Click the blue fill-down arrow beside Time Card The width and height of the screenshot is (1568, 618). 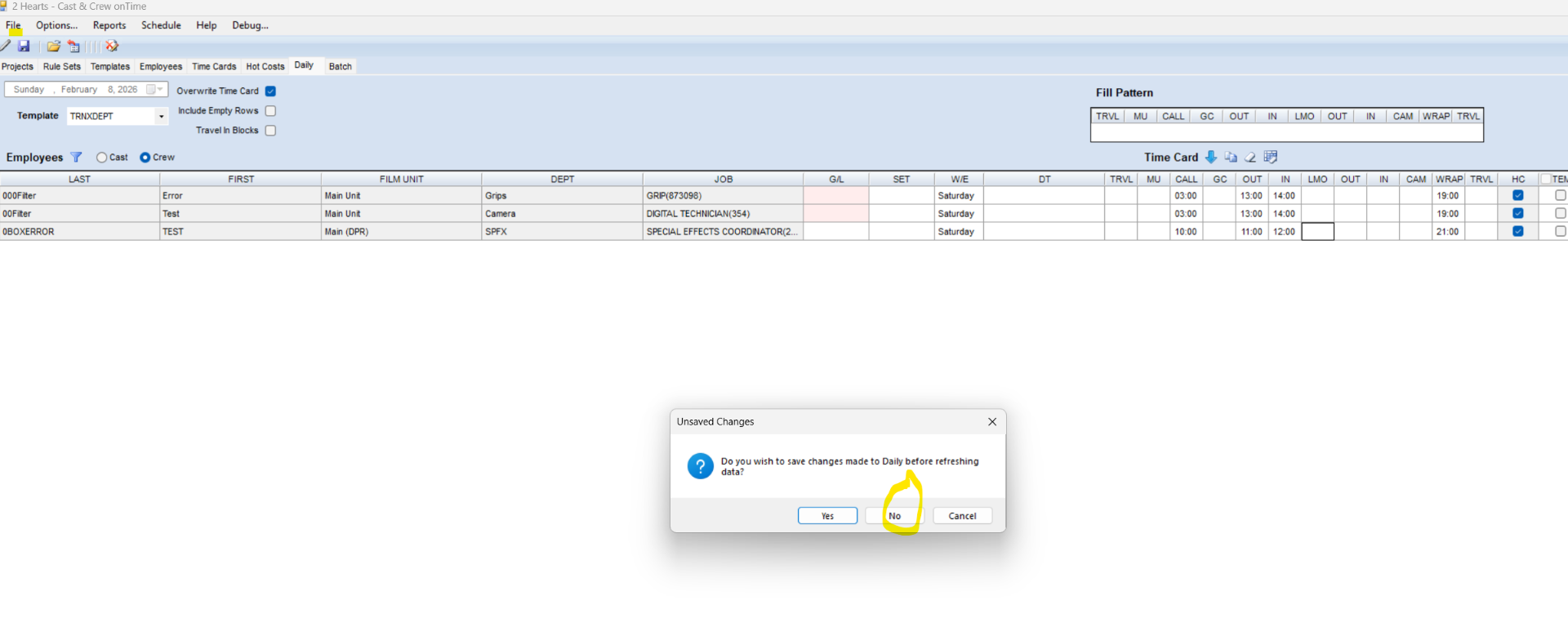(x=1211, y=157)
